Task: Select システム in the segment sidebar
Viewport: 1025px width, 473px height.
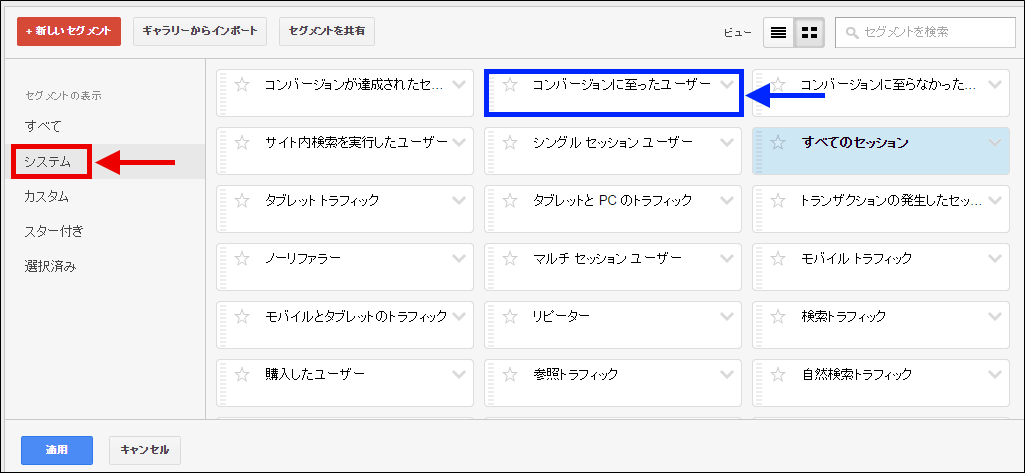Action: (x=48, y=161)
